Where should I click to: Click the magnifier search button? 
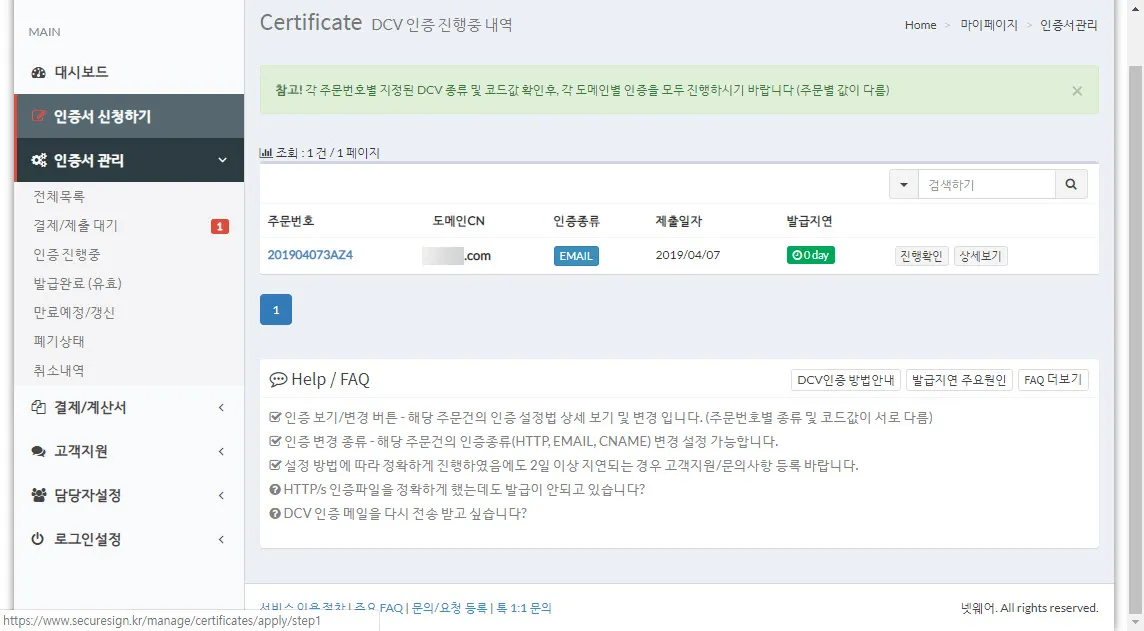[1071, 185]
